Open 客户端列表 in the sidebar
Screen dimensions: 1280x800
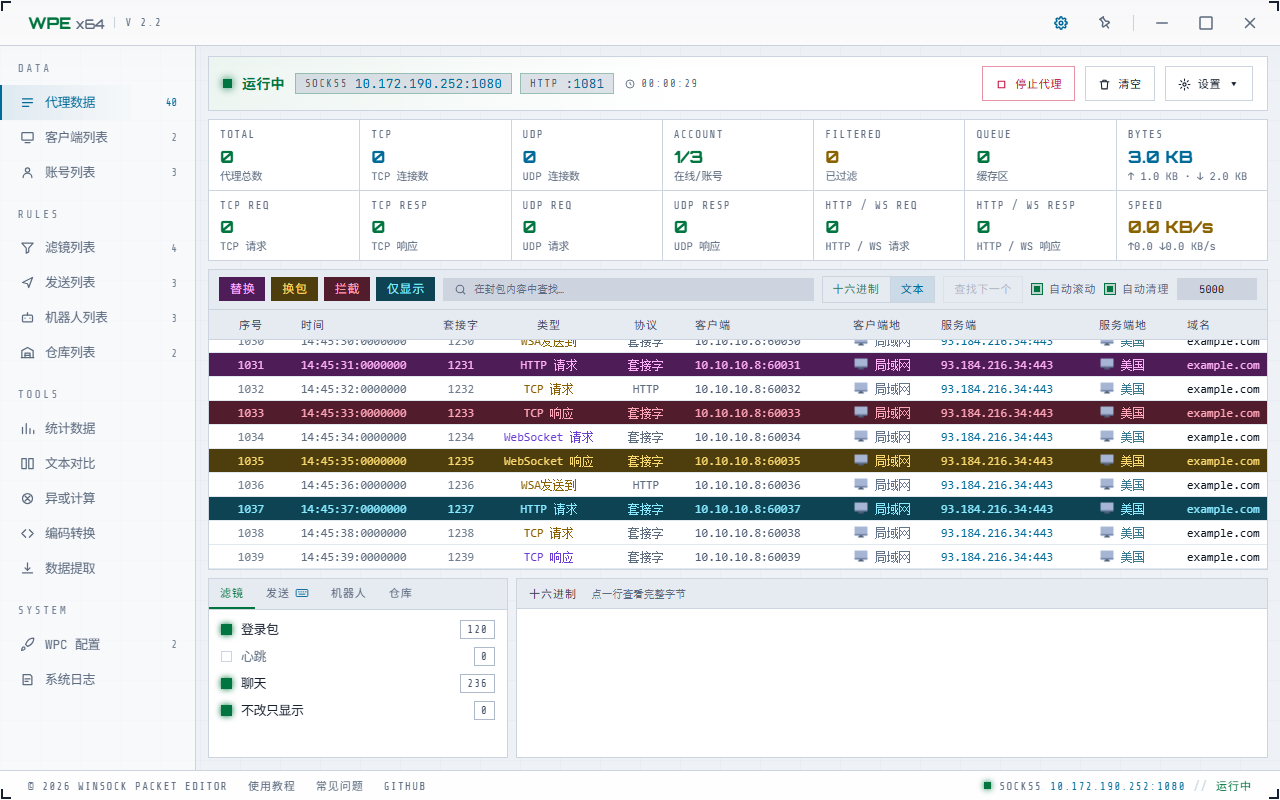[x=97, y=137]
